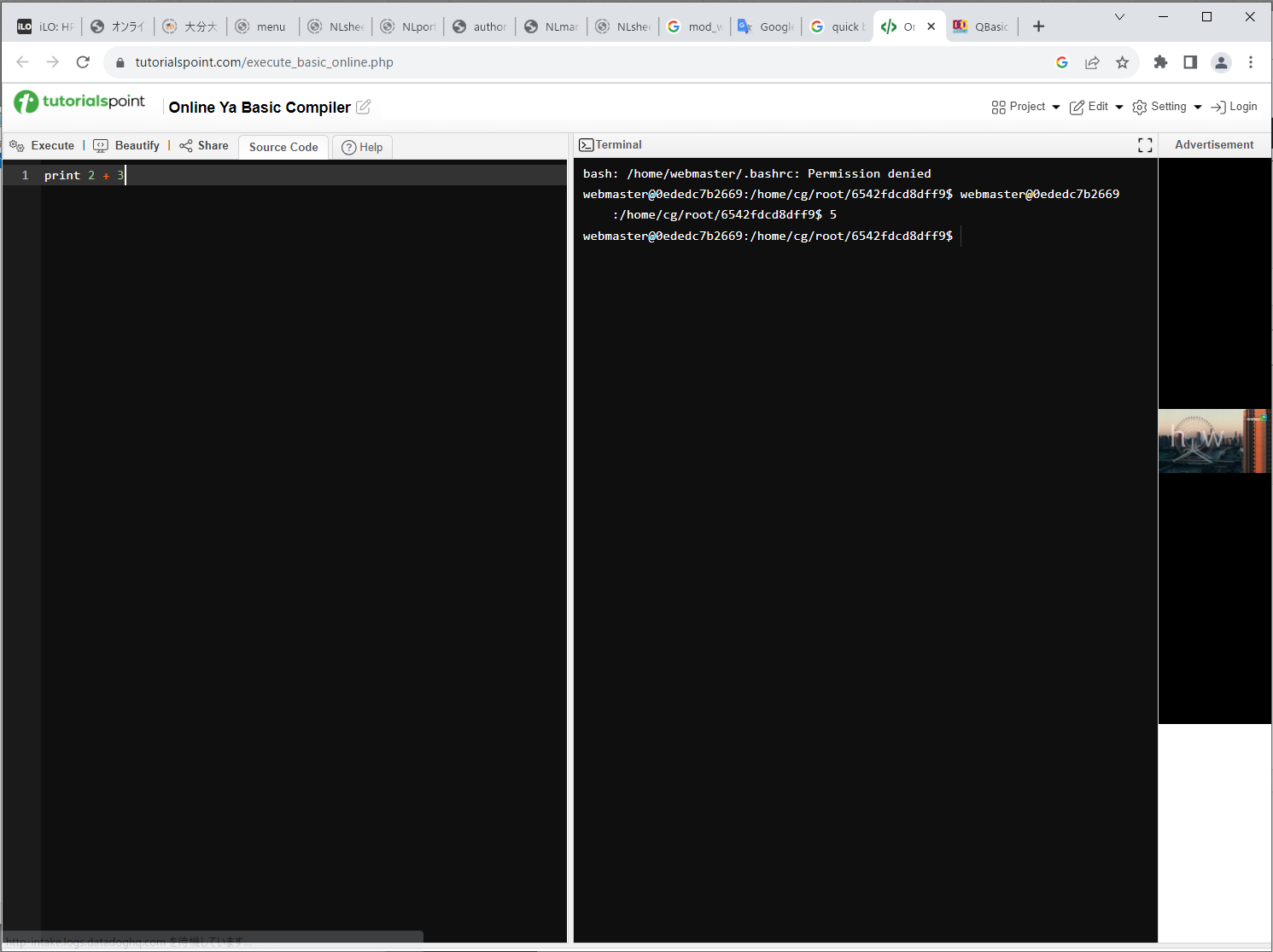
Task: Open the Share option
Action: pos(205,146)
